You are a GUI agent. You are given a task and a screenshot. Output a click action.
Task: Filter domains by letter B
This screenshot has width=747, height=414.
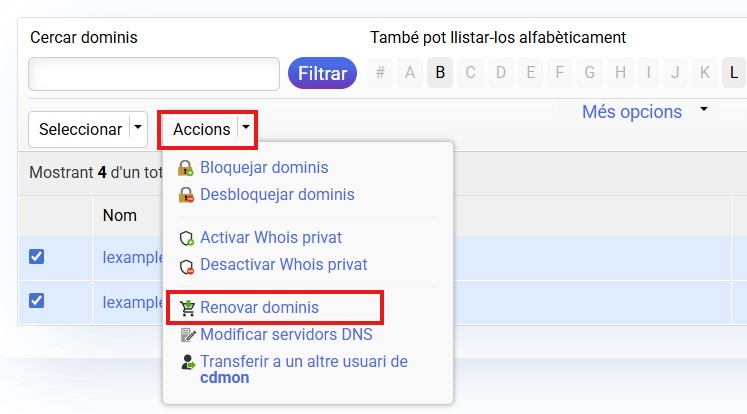point(440,72)
